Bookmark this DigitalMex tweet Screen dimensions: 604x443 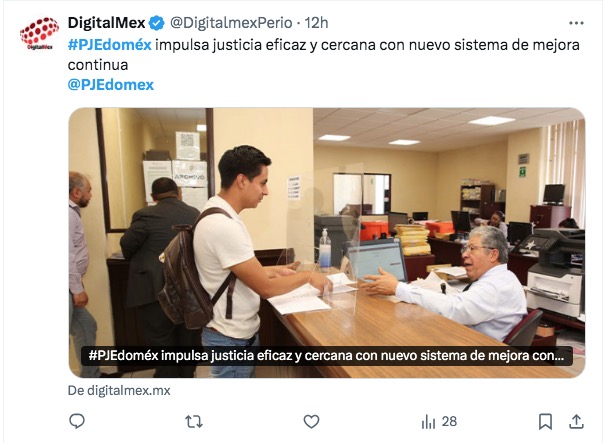(x=545, y=421)
